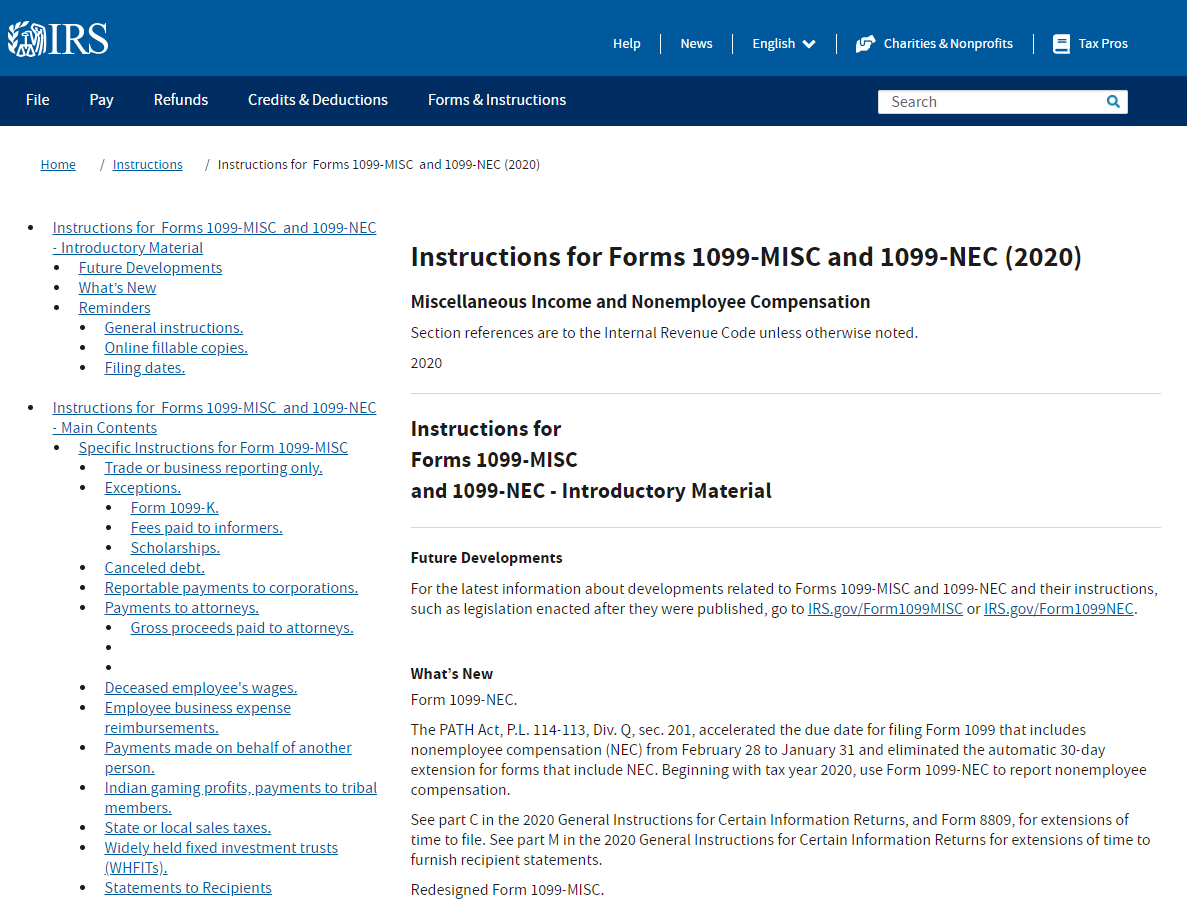Click the IRS logo
The height and width of the screenshot is (900, 1187).
point(58,39)
